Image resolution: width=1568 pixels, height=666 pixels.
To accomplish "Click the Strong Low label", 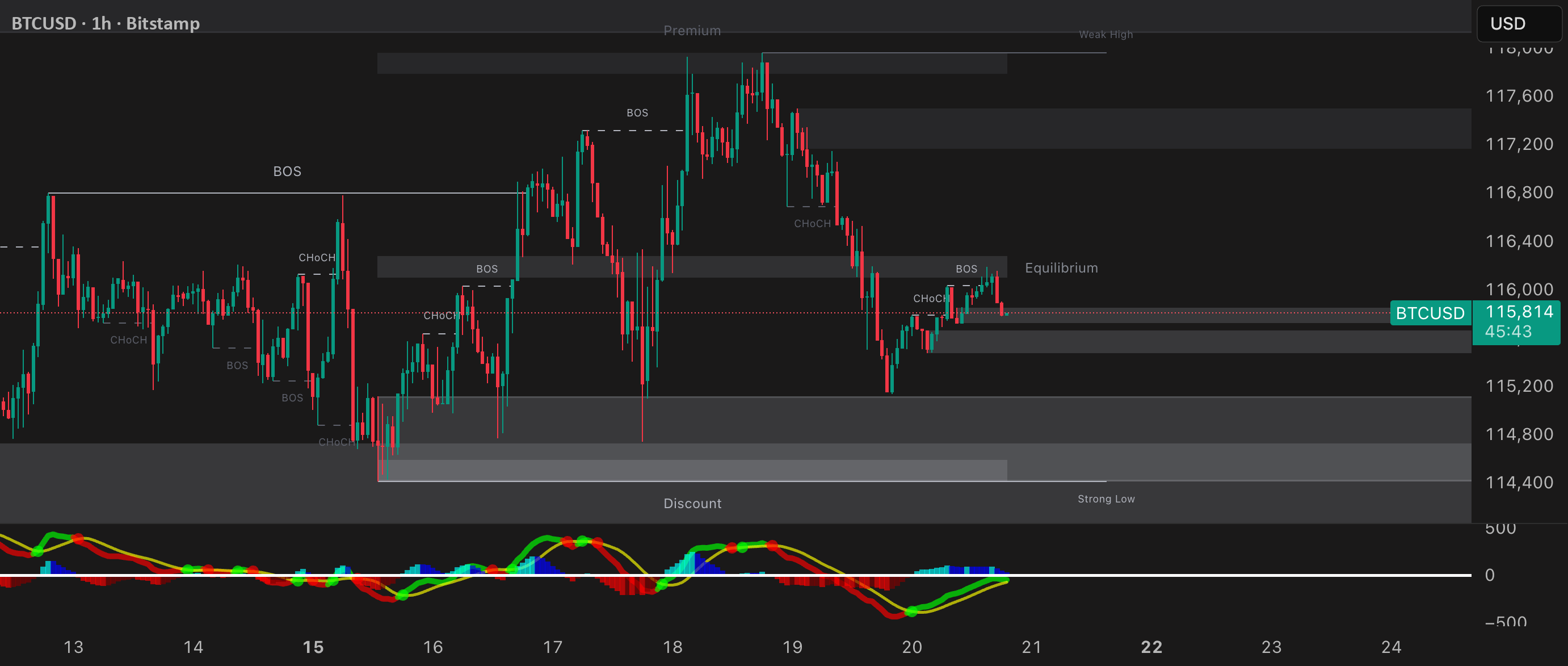I will 1106,499.
